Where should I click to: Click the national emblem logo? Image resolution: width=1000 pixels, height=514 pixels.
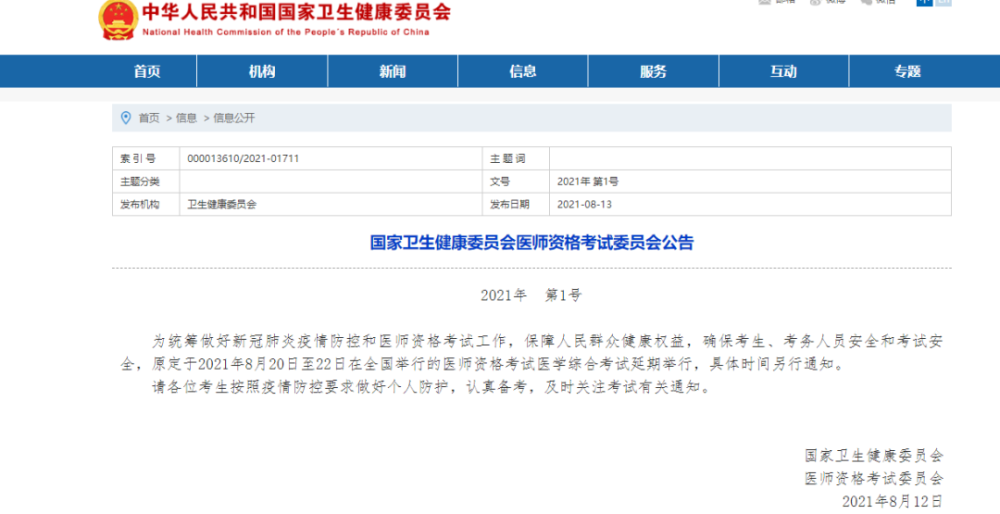point(119,20)
